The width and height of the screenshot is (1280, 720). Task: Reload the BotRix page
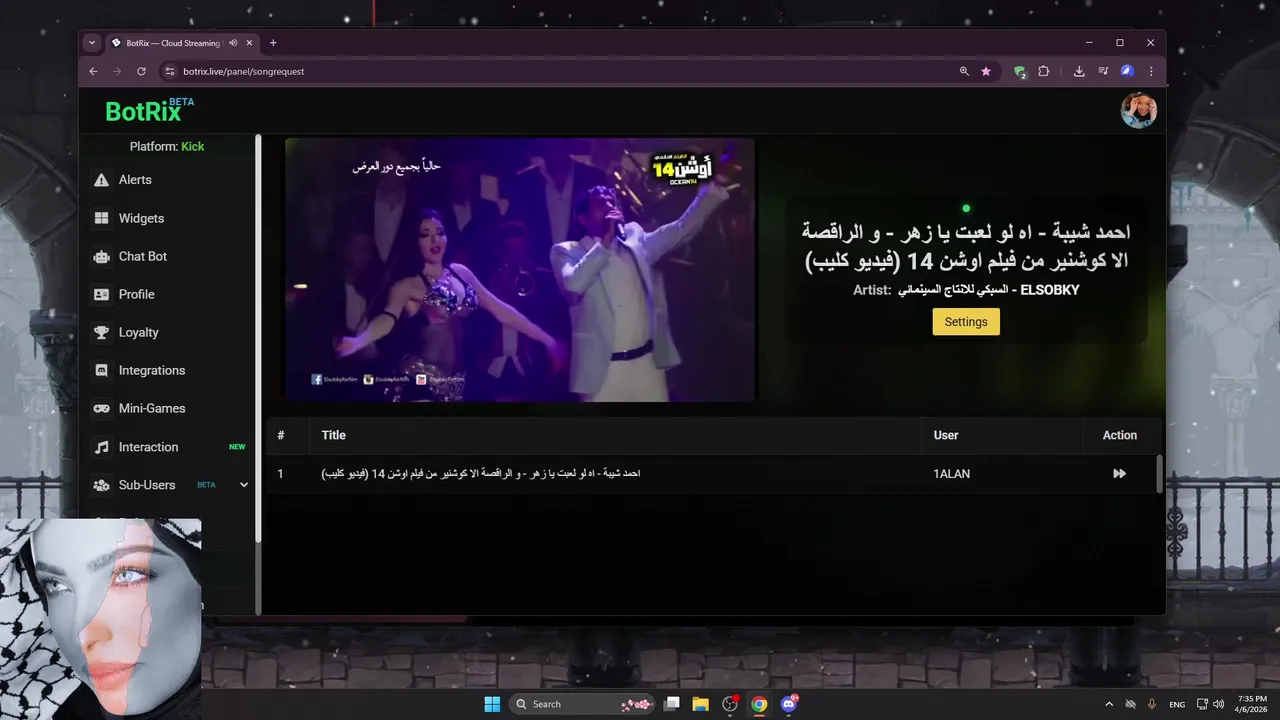141,71
